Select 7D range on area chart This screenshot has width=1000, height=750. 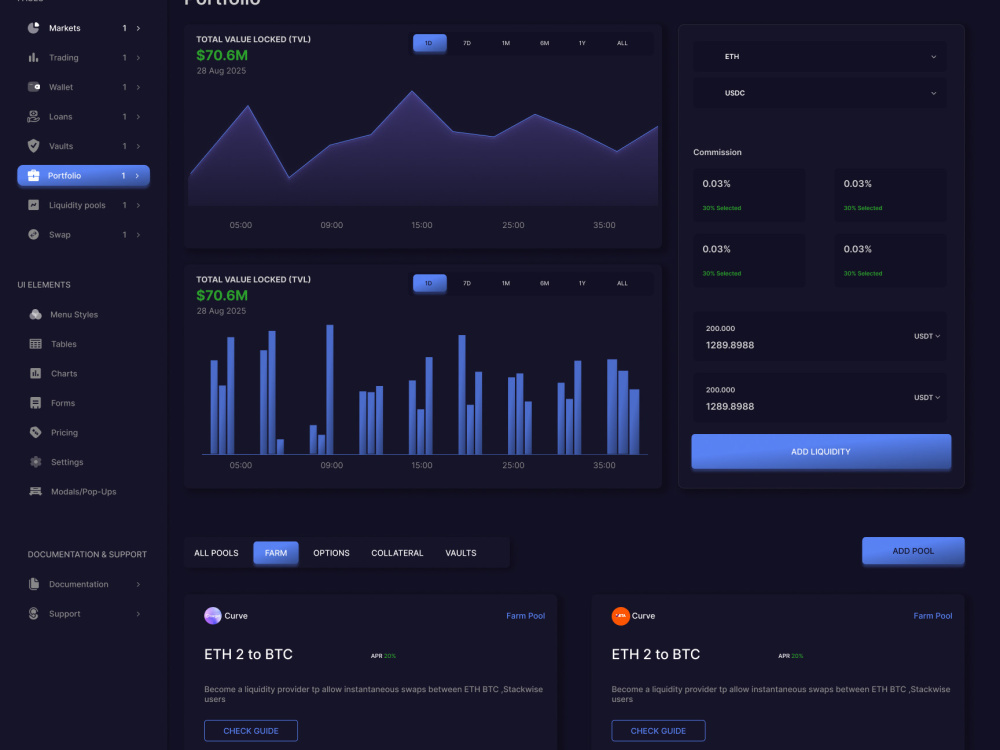point(467,43)
